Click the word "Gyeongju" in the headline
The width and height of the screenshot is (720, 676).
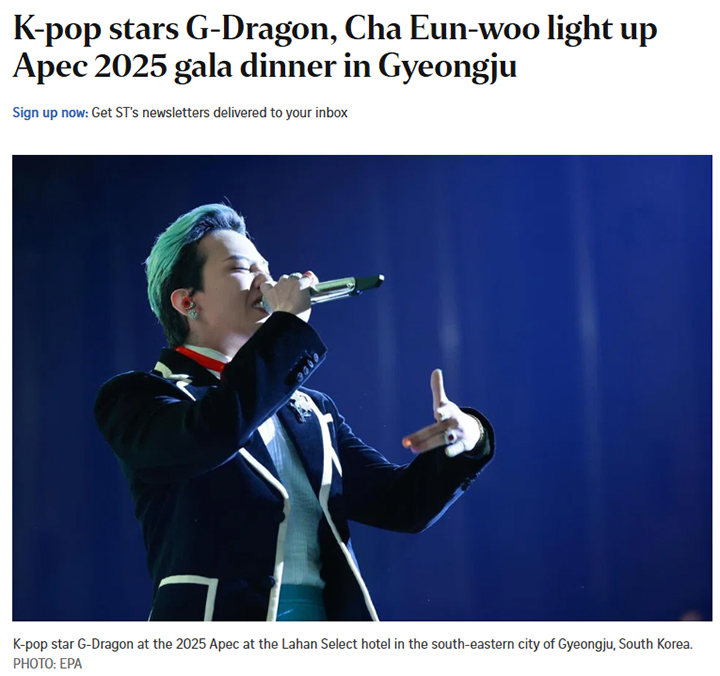pyautogui.click(x=448, y=67)
